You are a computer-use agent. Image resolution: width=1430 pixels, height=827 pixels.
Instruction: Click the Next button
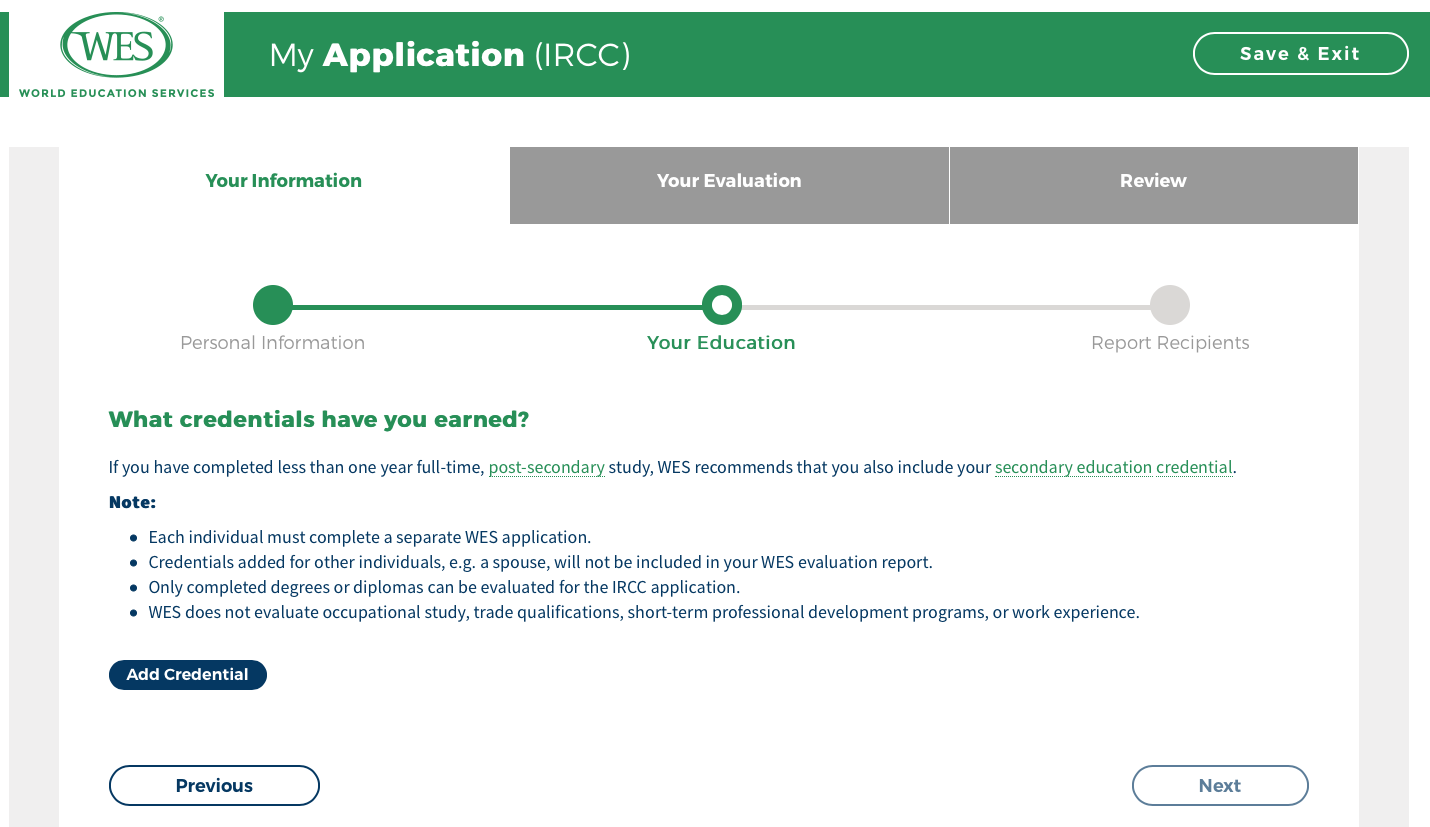(x=1219, y=785)
